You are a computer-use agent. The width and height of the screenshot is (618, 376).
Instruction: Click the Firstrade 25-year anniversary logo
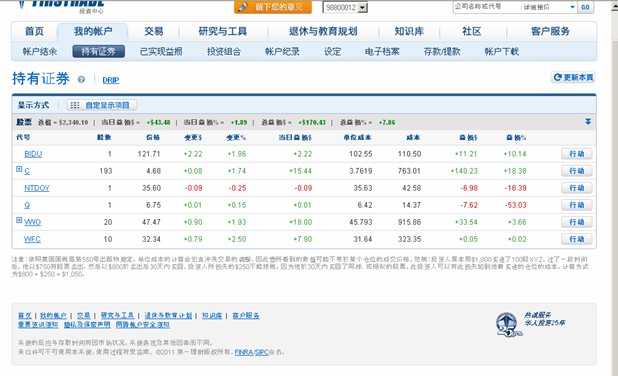click(x=509, y=324)
